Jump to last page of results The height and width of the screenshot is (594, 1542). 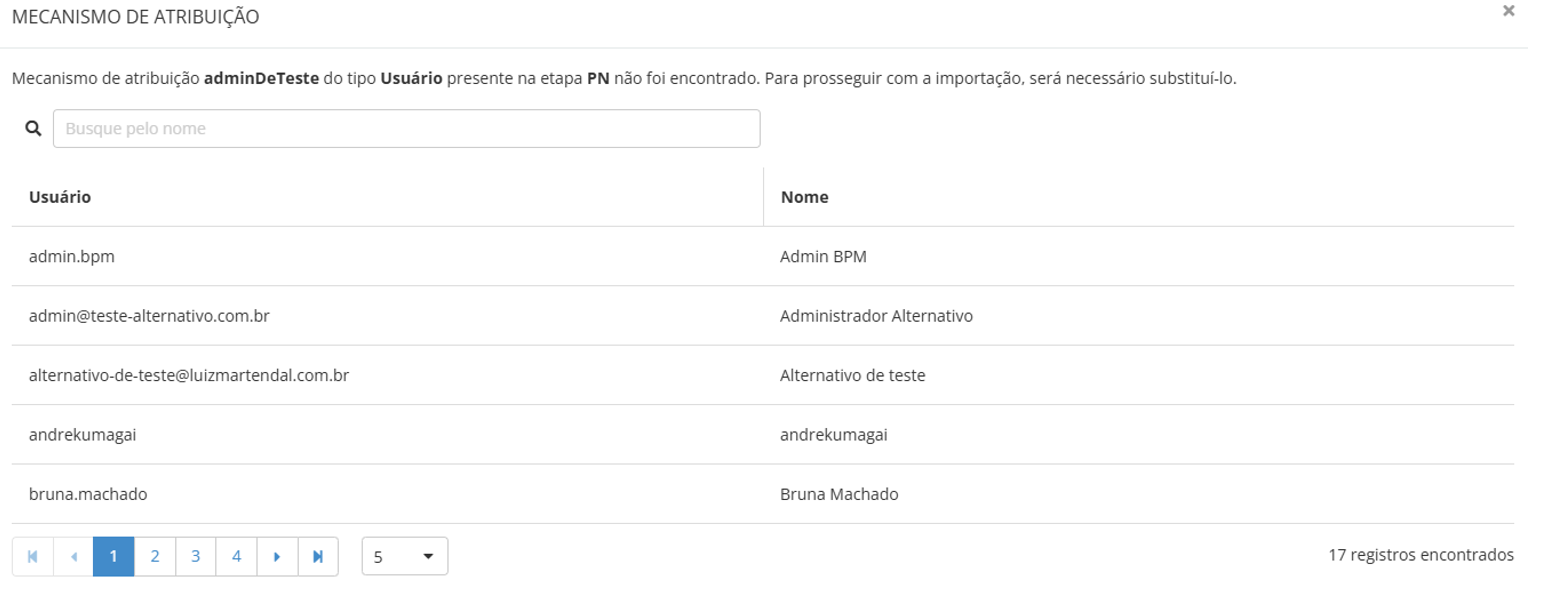pyautogui.click(x=318, y=557)
